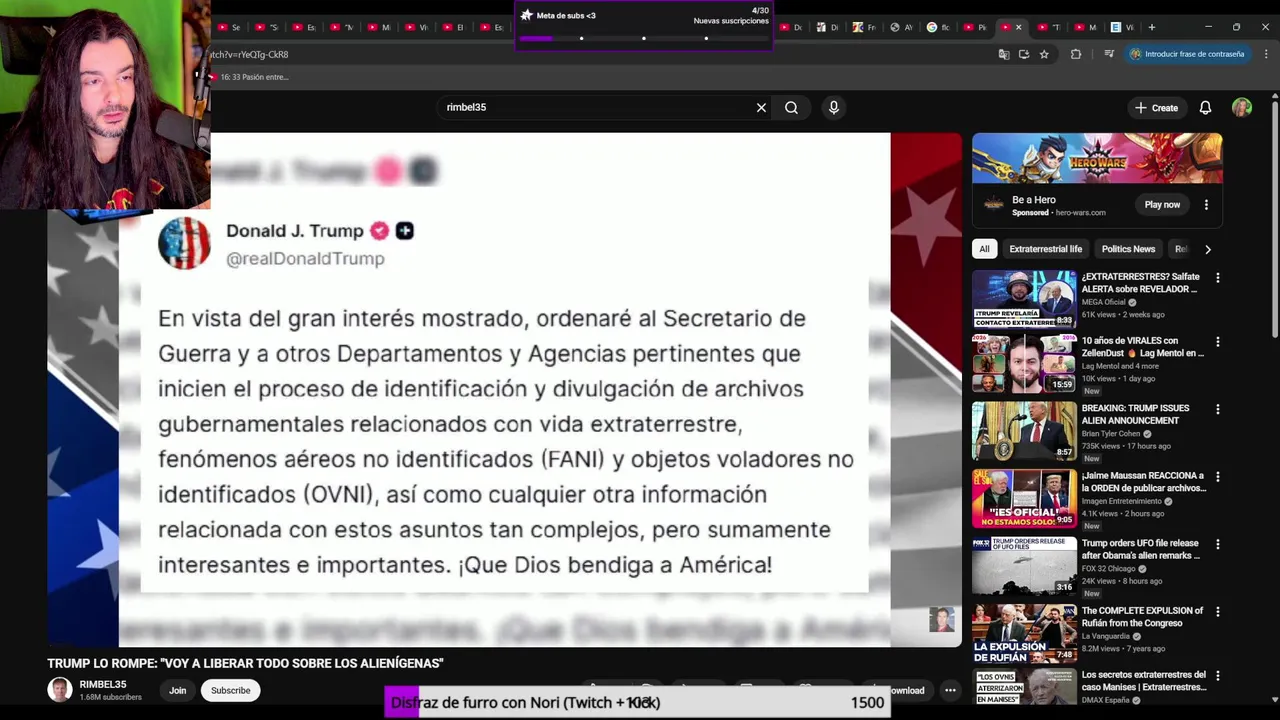Open DMAX España channel name
The width and height of the screenshot is (1280, 720).
[x=1105, y=700]
